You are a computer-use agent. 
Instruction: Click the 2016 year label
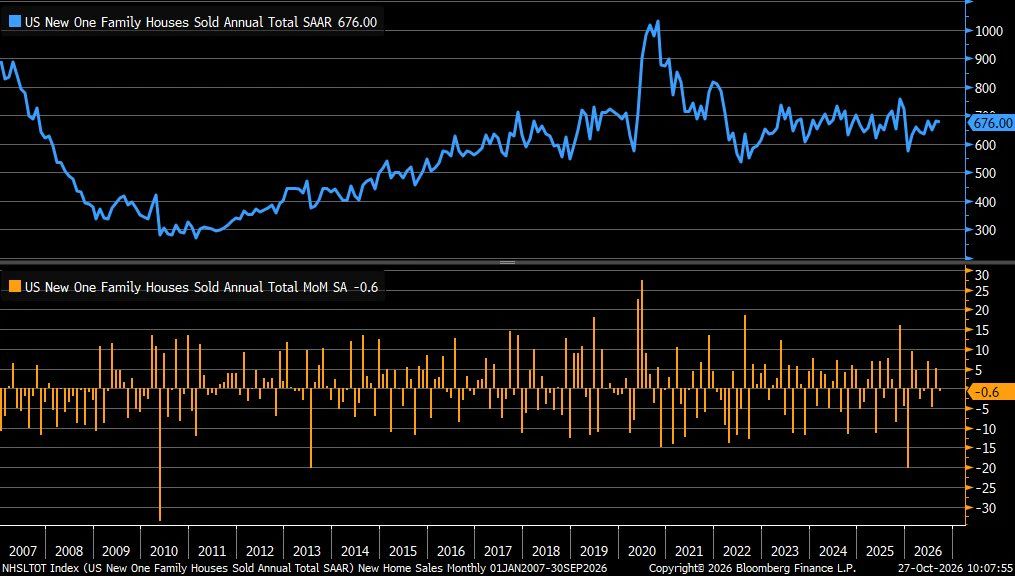tap(451, 551)
